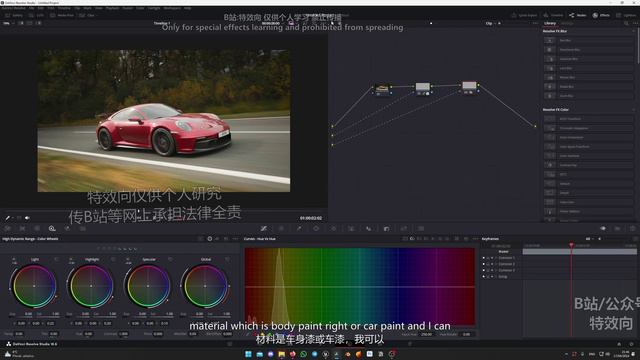Viewport: 640px width, 360px height.
Task: Click the Quick Export button
Action: 524,15
